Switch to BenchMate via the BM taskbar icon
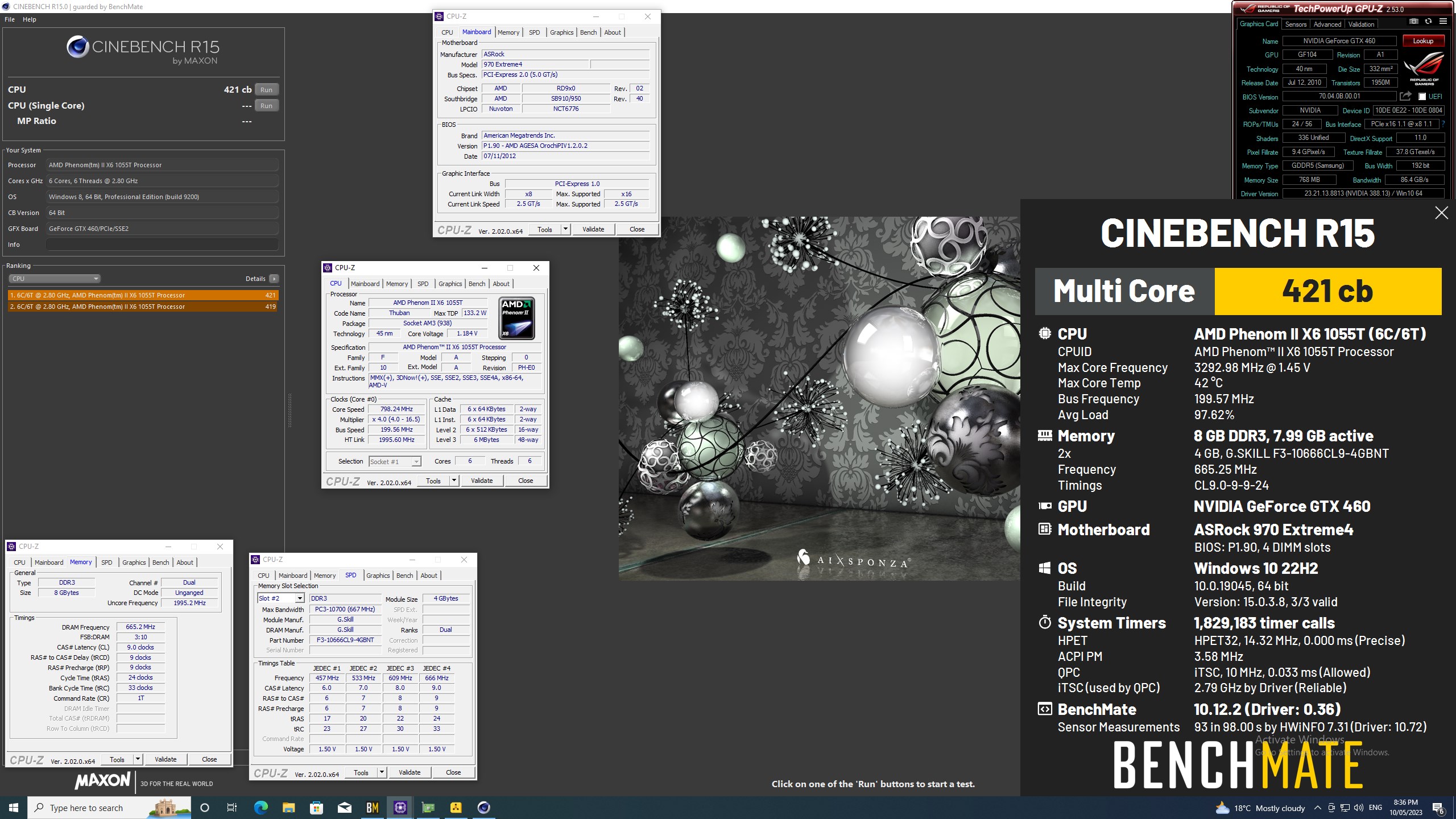 tap(372, 808)
